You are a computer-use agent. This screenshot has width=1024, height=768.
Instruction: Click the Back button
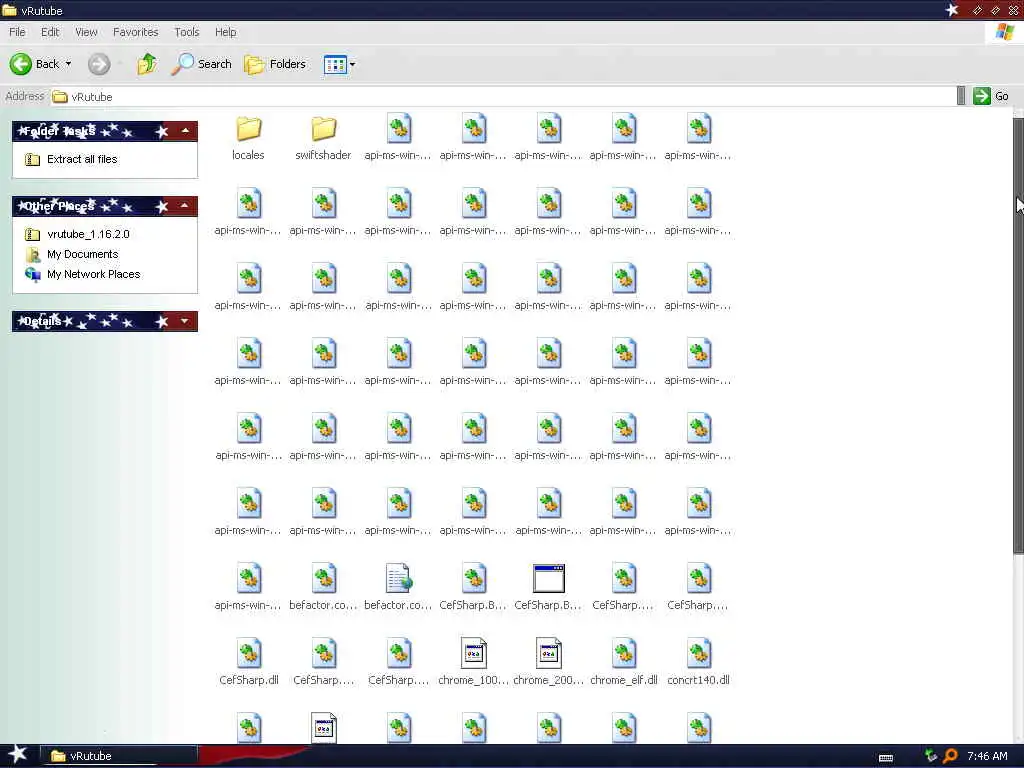[35, 64]
